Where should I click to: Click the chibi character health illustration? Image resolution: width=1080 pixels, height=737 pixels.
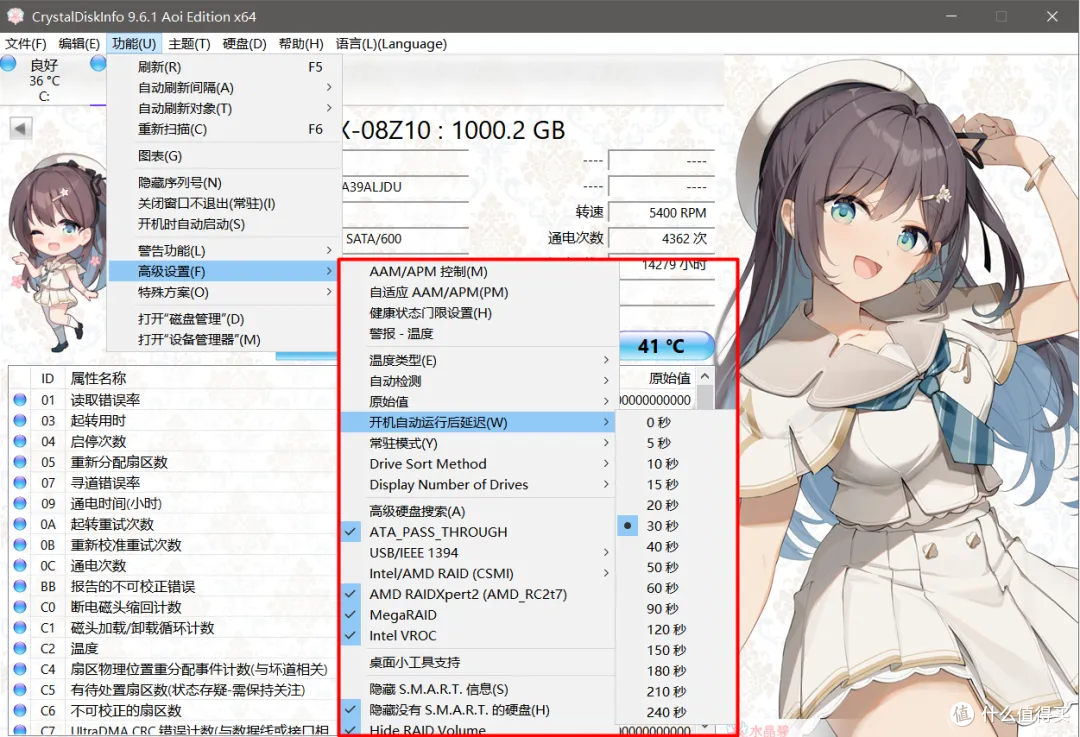56,251
